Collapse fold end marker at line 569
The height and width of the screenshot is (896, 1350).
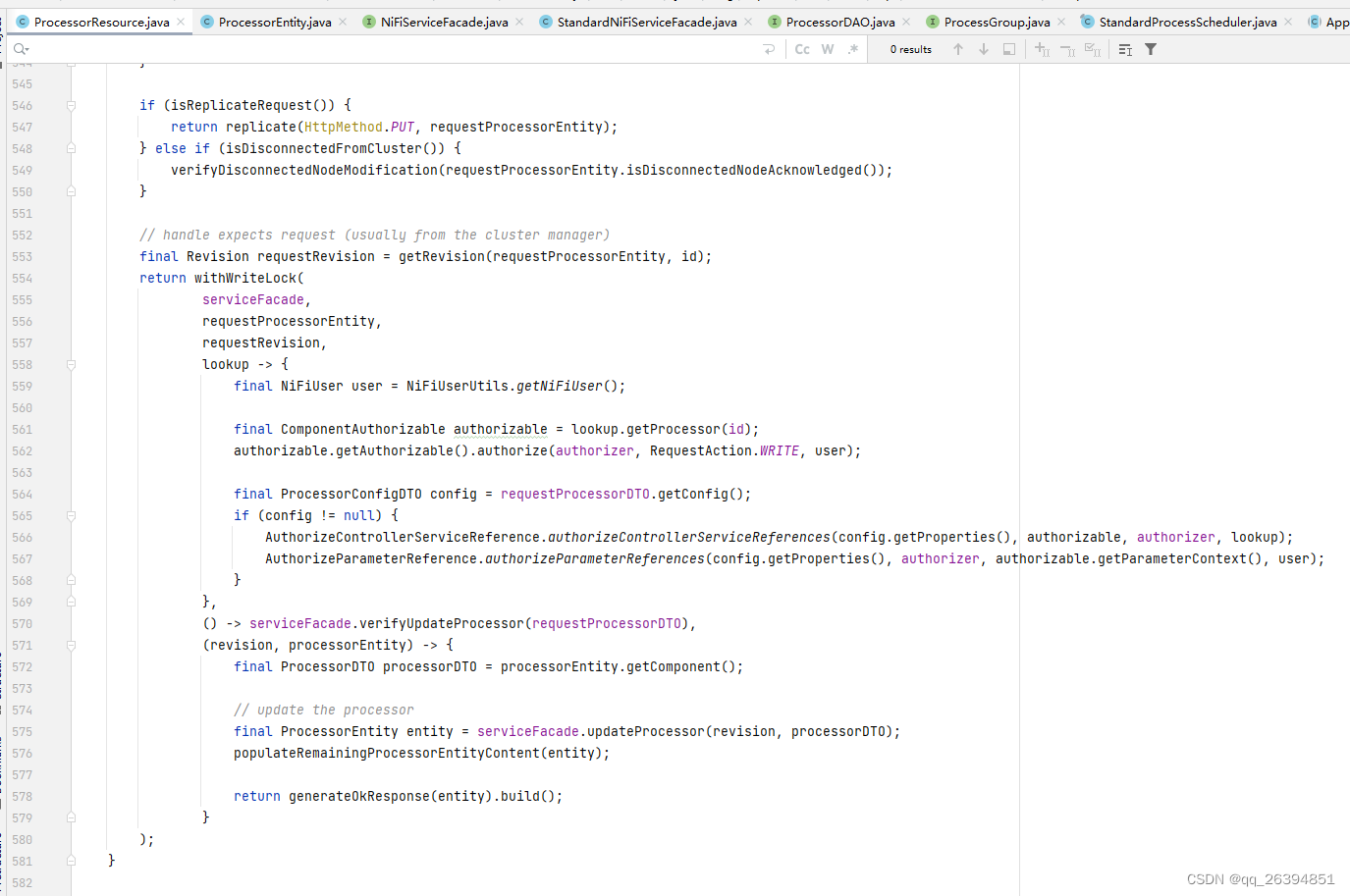(71, 602)
